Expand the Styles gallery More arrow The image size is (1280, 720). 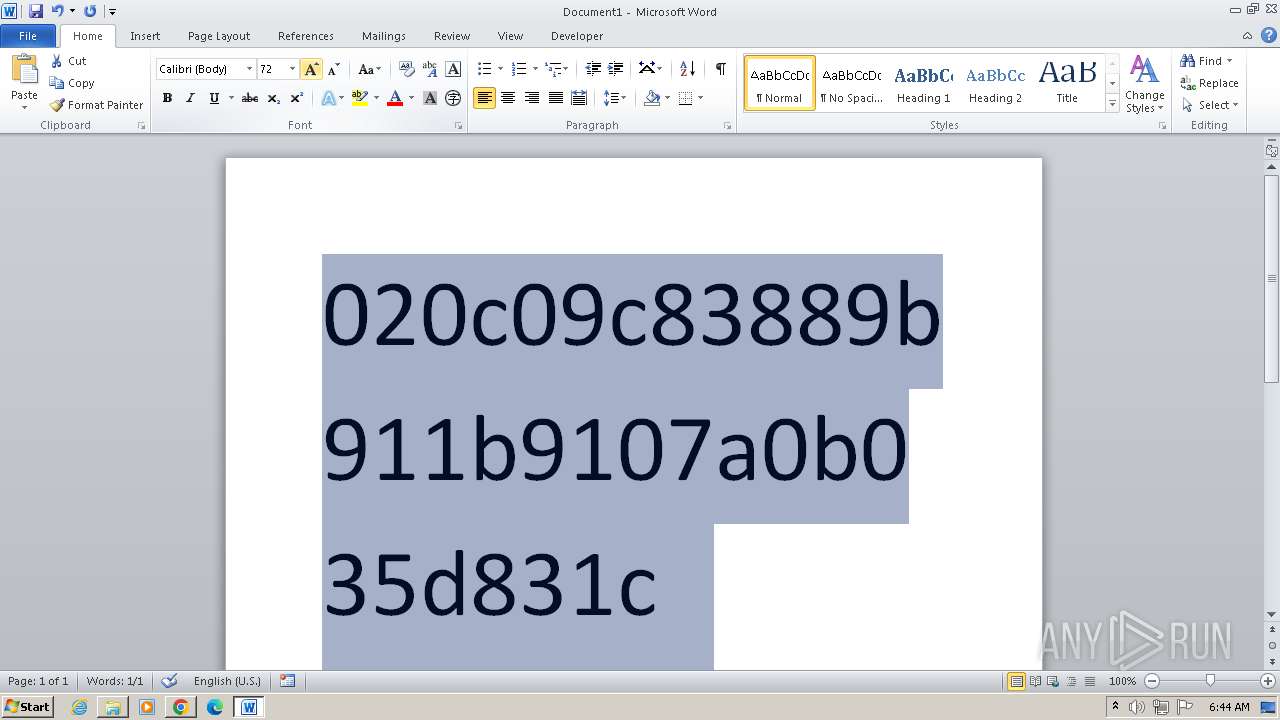[1112, 104]
